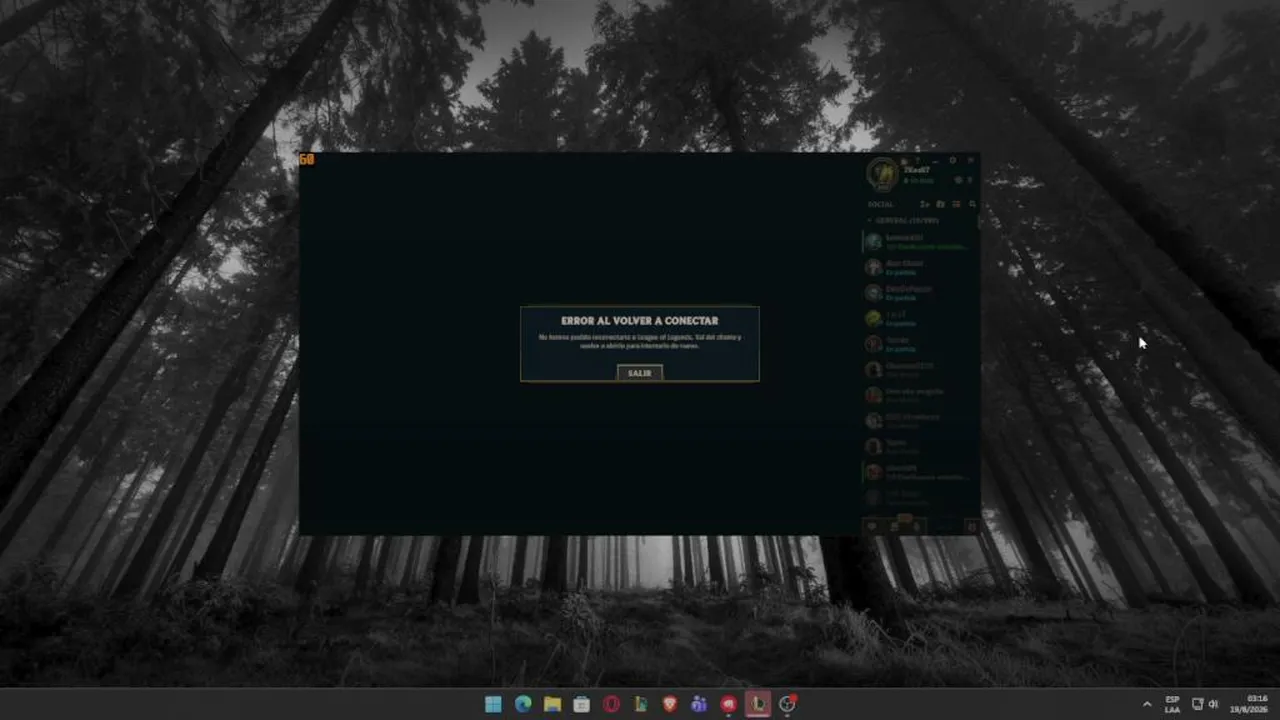Select friend Alex Chovi in the friends list

point(920,267)
